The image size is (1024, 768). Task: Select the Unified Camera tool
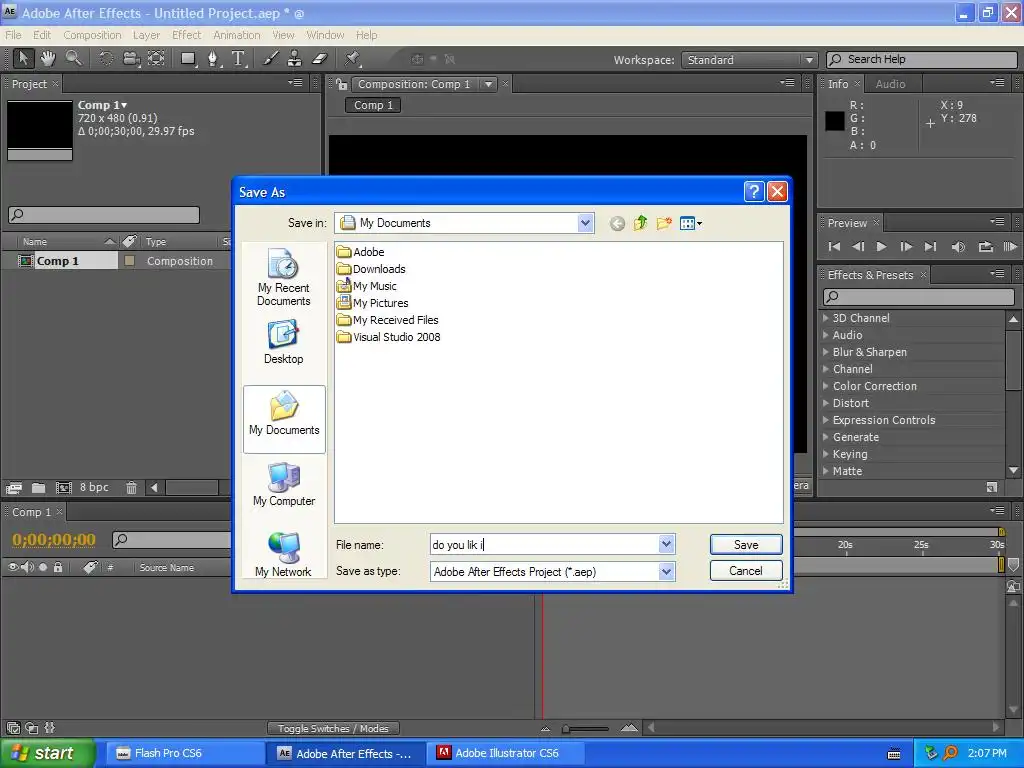131,59
